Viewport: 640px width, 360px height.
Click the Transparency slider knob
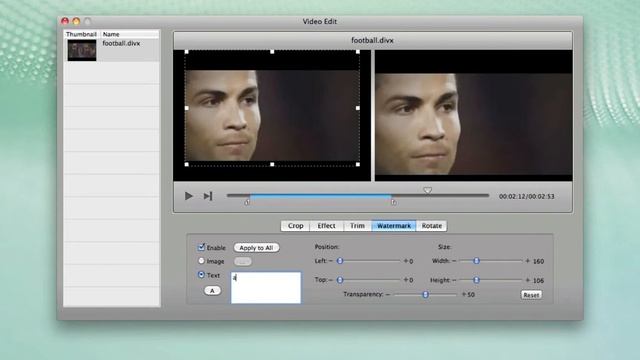tap(425, 294)
